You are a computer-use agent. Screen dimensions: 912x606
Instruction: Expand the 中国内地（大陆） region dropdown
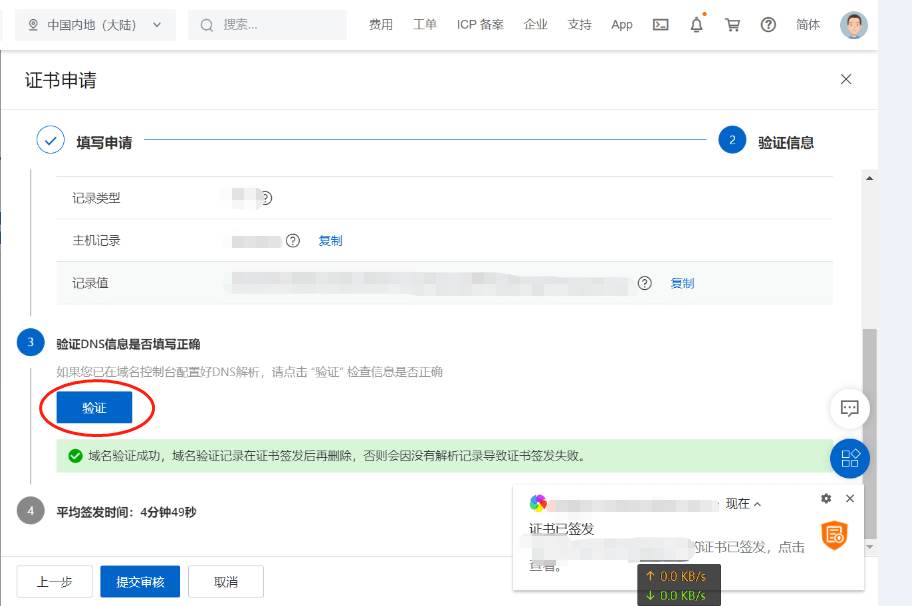pyautogui.click(x=96, y=25)
